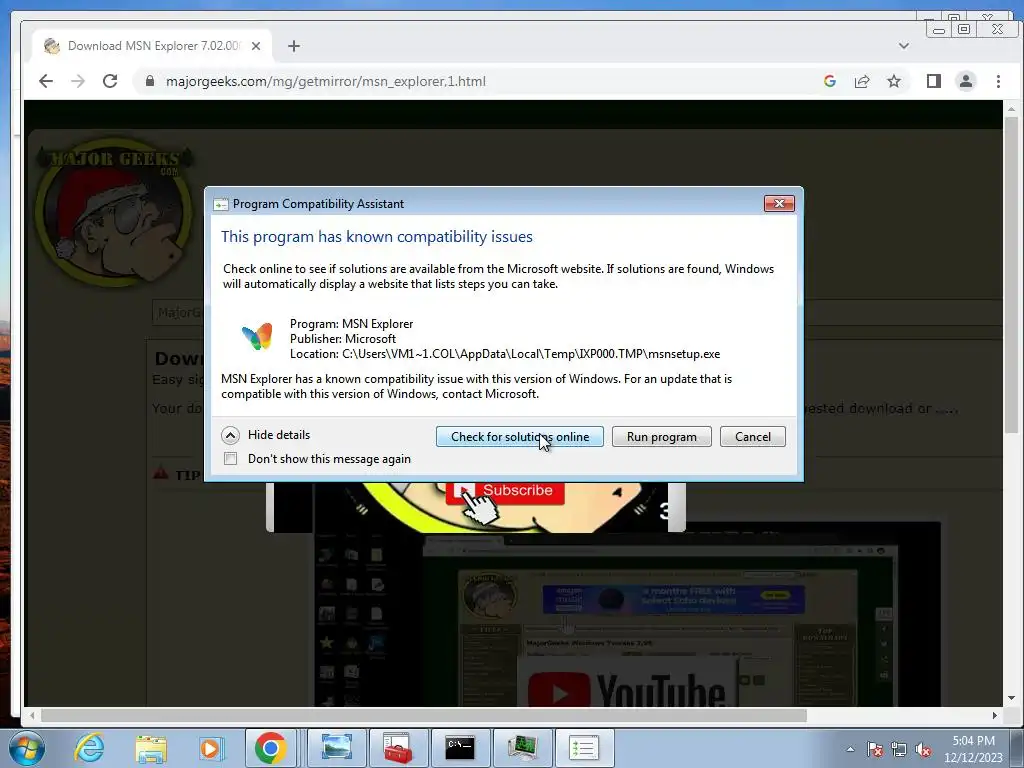Screen dimensions: 1024x768
Task: Bookmark this page with the star icon
Action: tap(894, 81)
